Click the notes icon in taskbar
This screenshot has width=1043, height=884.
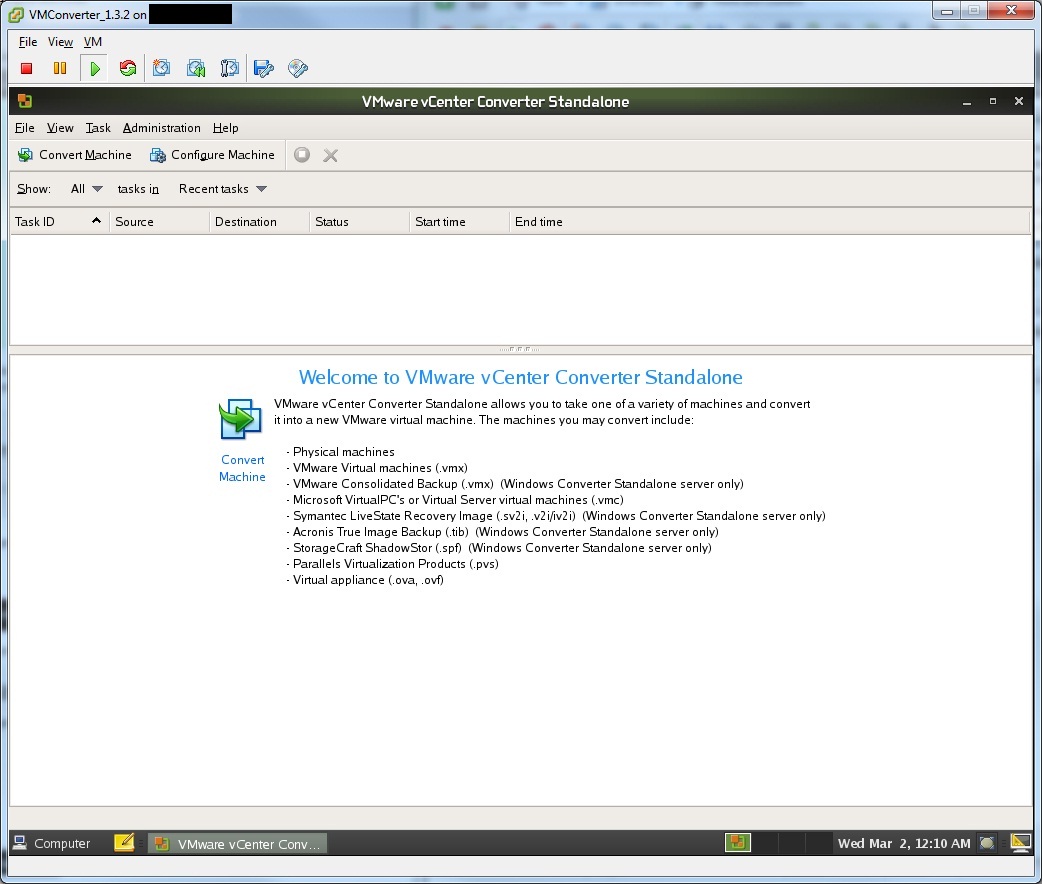coord(124,843)
